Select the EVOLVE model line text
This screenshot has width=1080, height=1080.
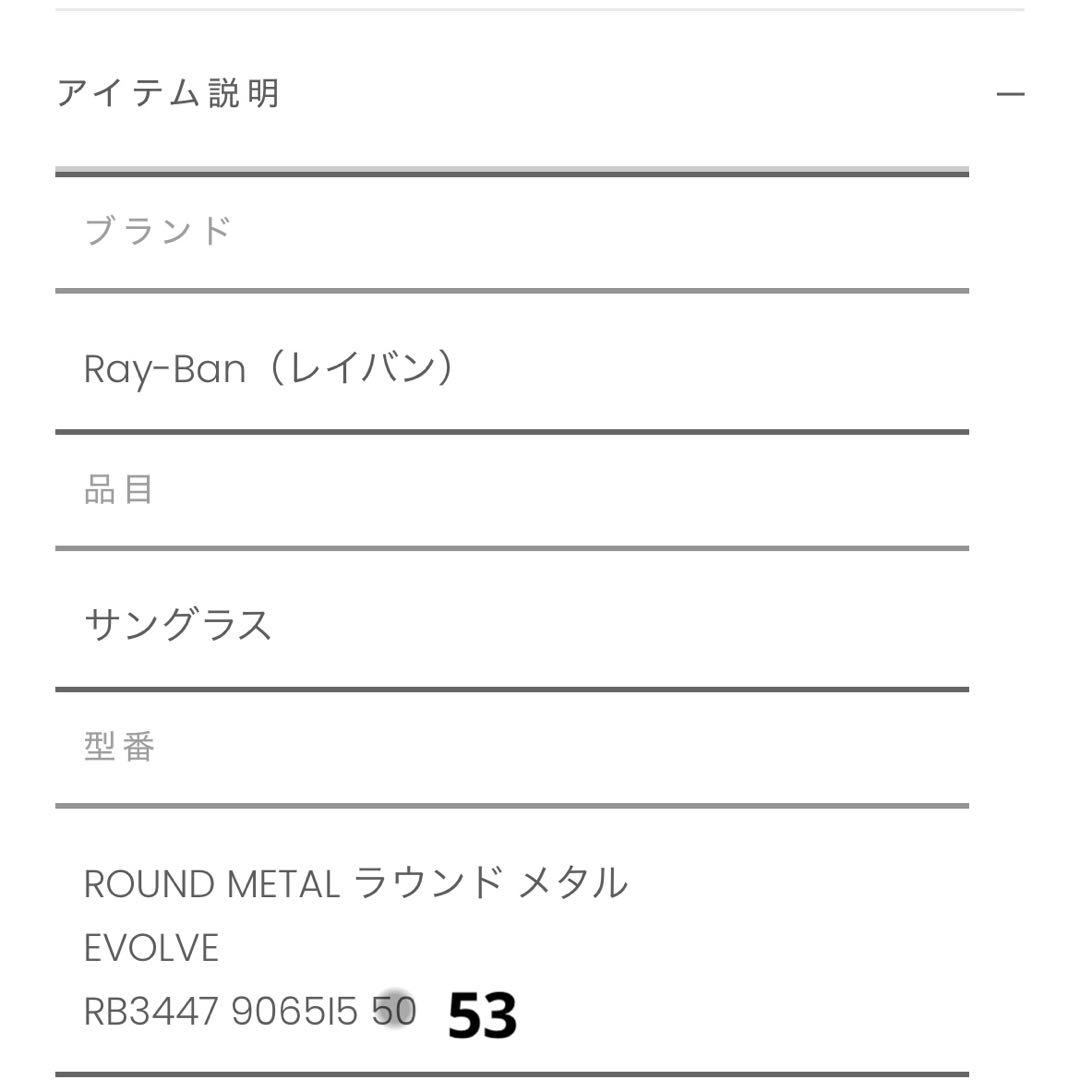tap(152, 946)
